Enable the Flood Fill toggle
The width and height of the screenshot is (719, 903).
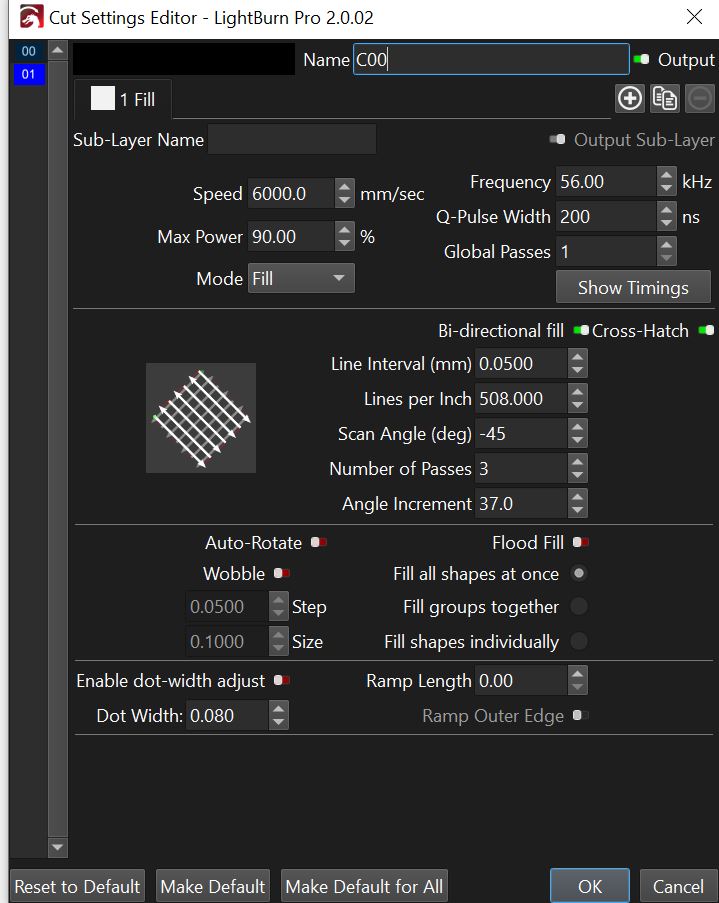pyautogui.click(x=581, y=542)
